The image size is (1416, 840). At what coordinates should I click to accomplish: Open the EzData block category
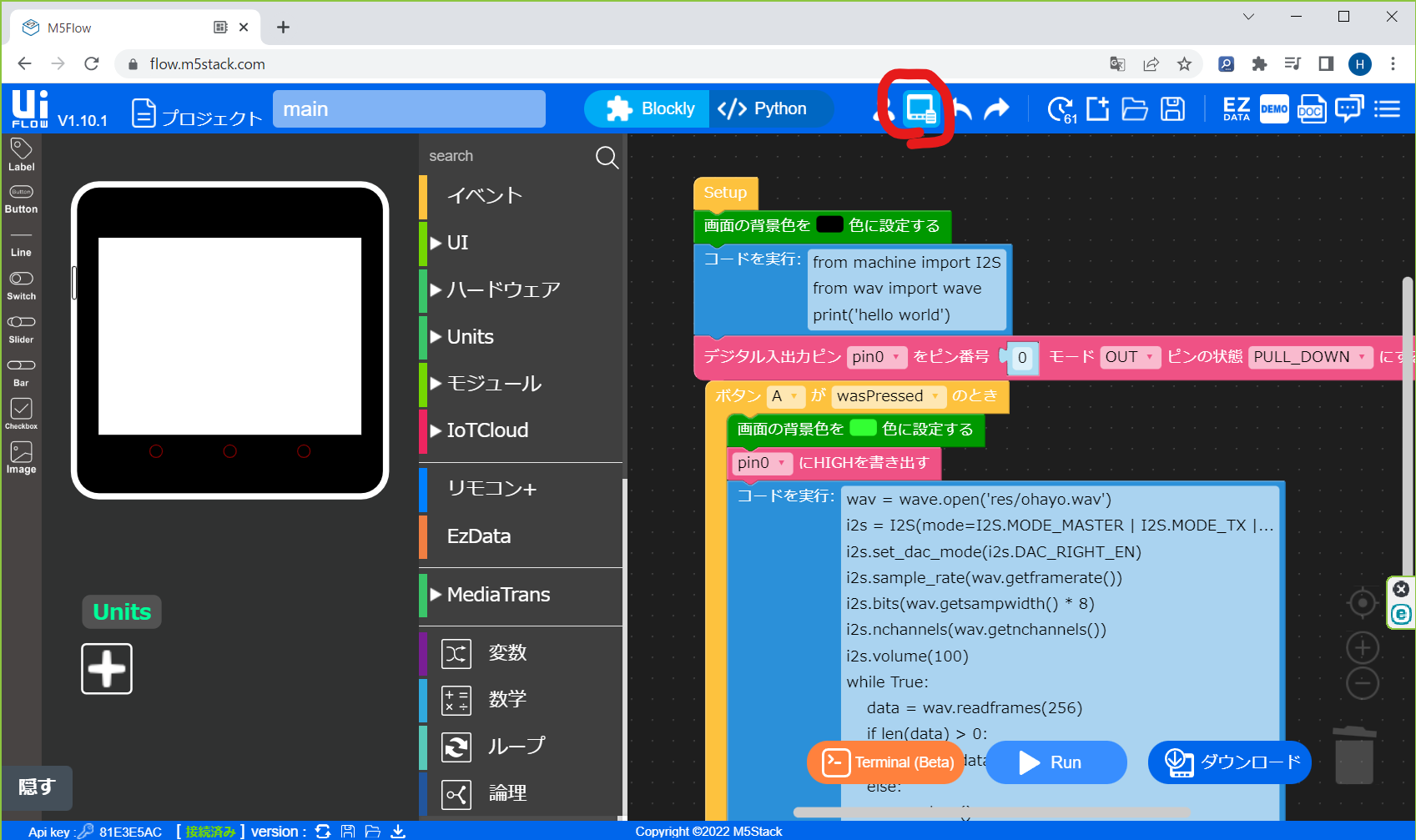[522, 536]
